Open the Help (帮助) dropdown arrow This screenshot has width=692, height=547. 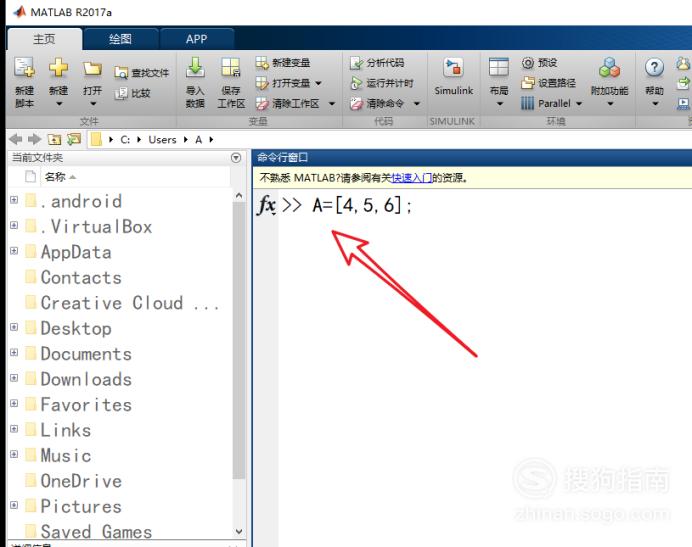pos(655,104)
